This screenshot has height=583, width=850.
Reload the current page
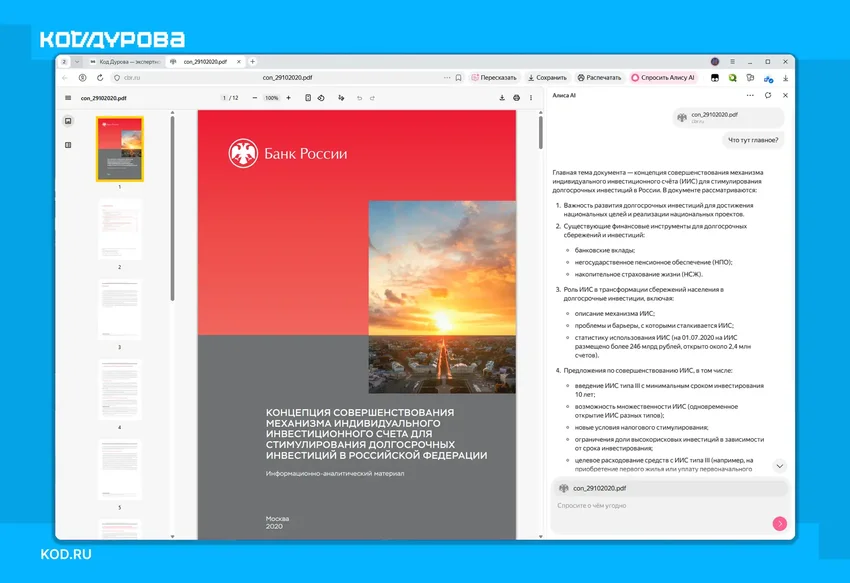click(100, 78)
